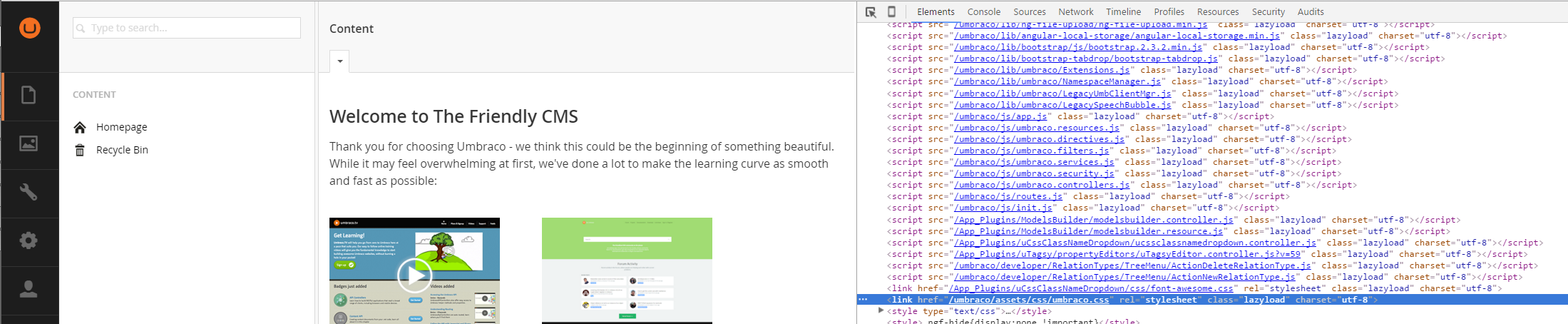Select Recycle Bin tree node
The height and width of the screenshot is (324, 1568).
(x=122, y=150)
